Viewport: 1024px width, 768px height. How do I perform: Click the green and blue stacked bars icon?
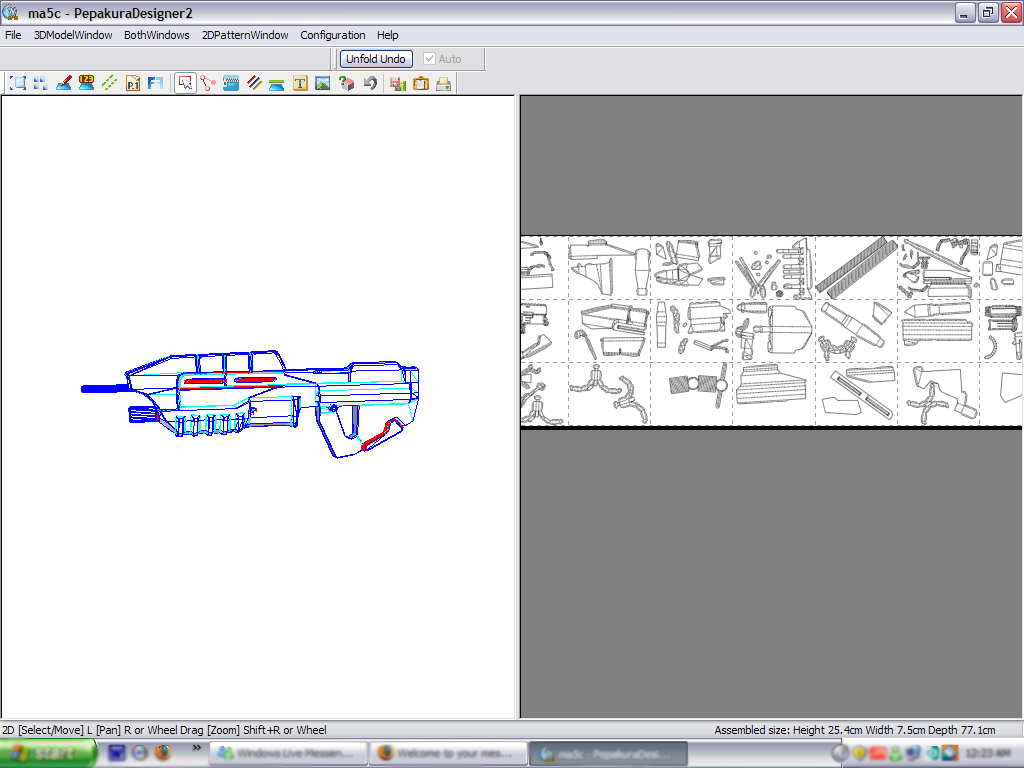pos(277,83)
